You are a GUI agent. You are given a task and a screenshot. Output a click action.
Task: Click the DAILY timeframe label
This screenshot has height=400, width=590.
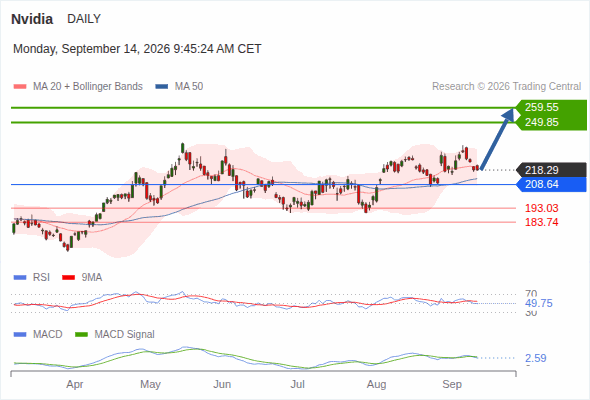click(84, 19)
